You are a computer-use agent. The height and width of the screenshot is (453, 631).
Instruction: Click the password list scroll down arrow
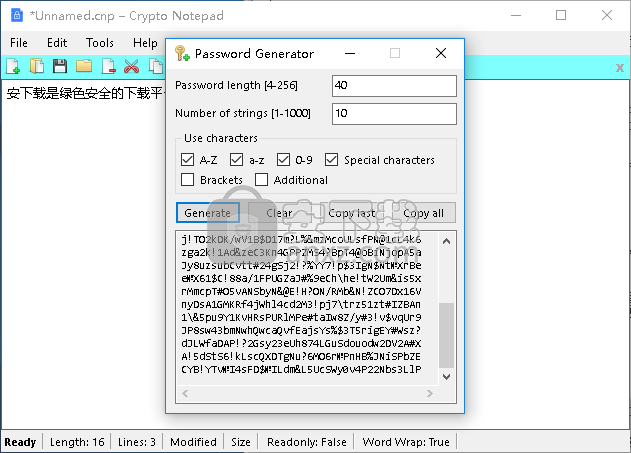click(446, 377)
